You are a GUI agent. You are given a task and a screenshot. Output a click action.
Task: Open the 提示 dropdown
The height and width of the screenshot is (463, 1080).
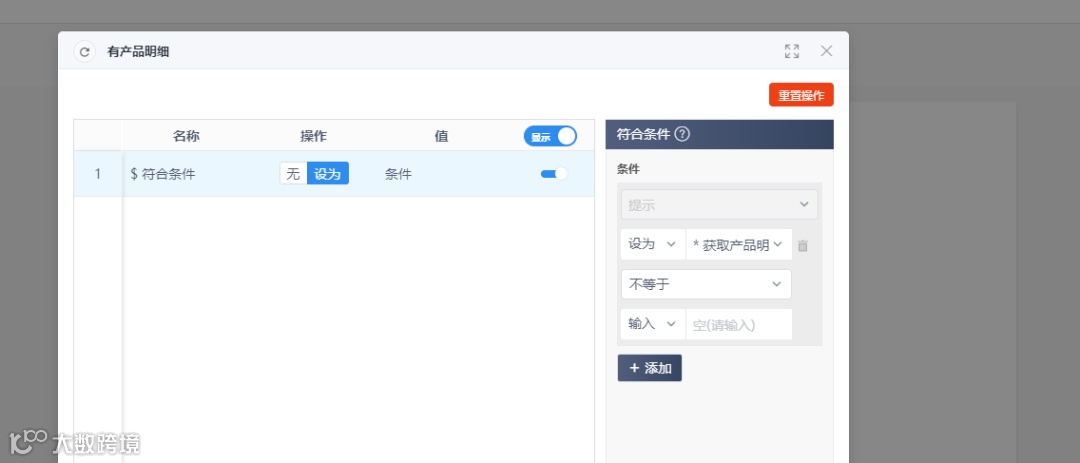(x=719, y=205)
